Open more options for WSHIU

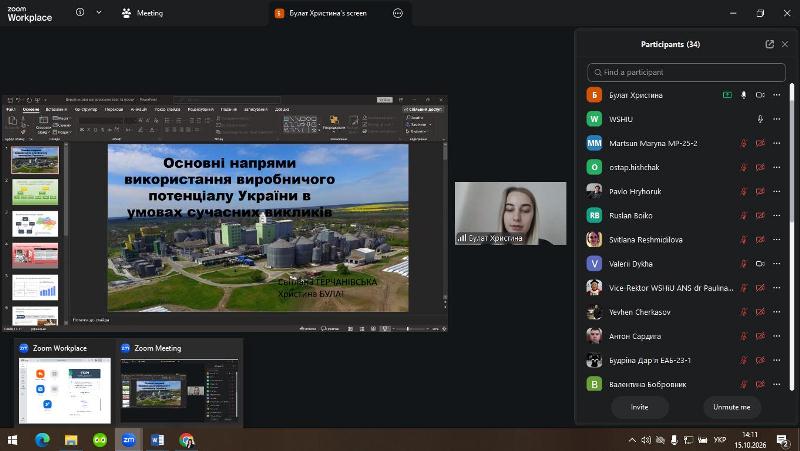777,119
